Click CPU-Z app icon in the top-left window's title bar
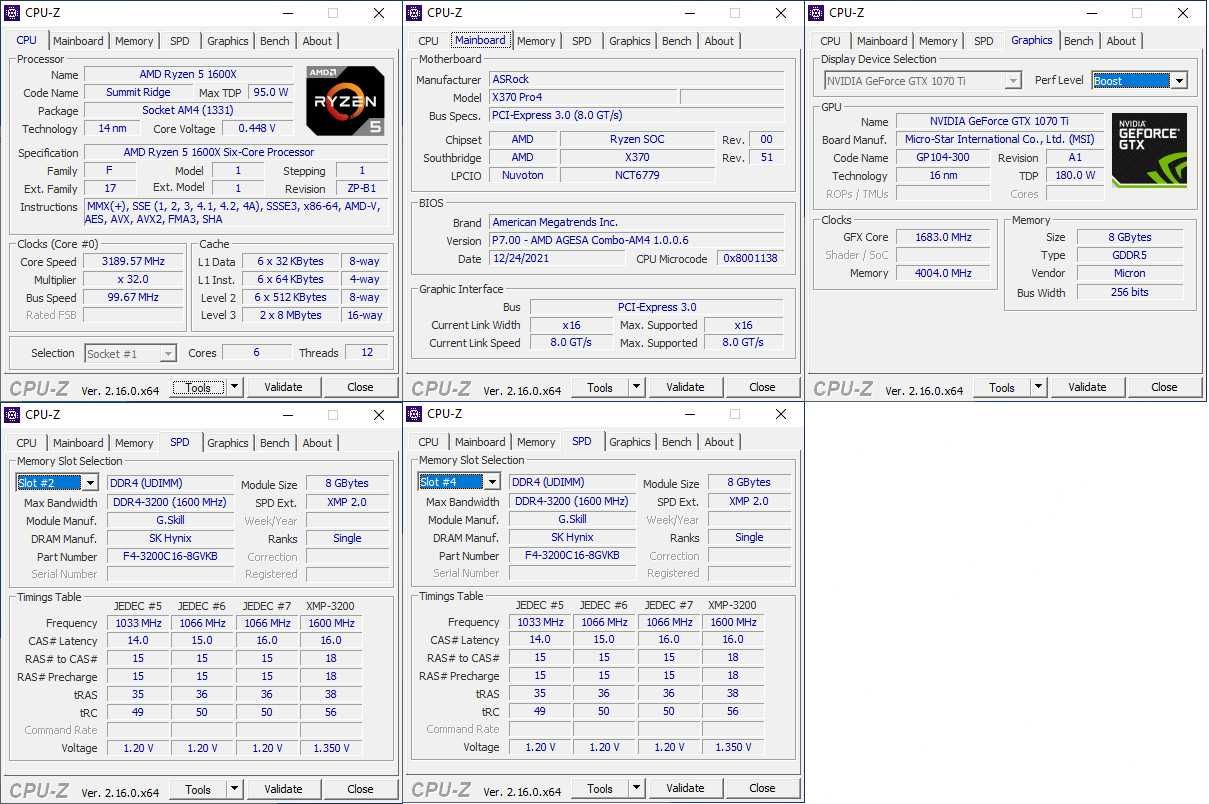The image size is (1209, 804). [12, 13]
